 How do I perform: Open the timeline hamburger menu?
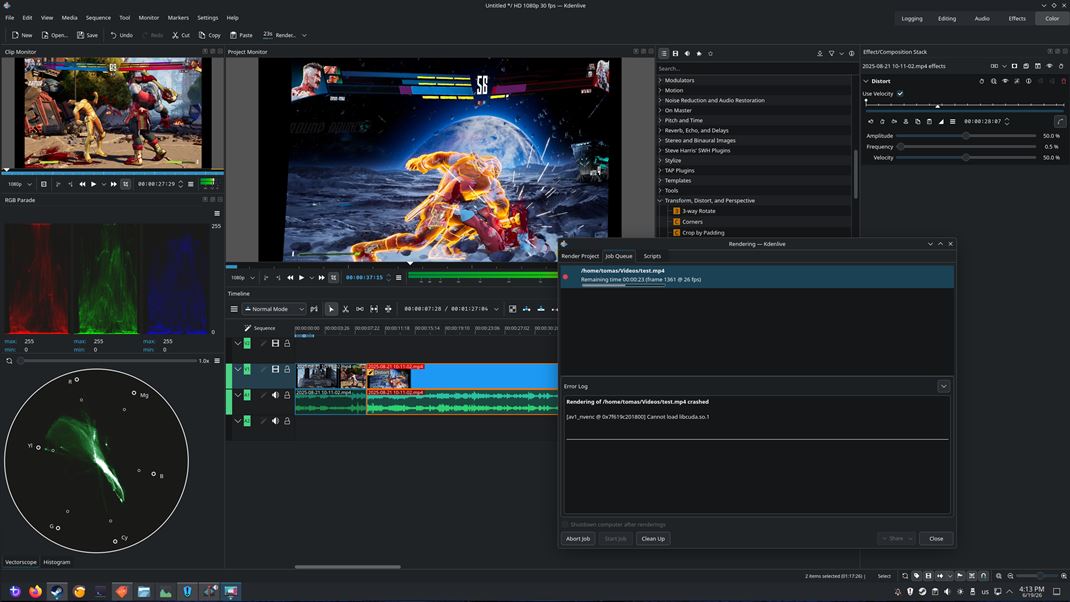point(234,309)
